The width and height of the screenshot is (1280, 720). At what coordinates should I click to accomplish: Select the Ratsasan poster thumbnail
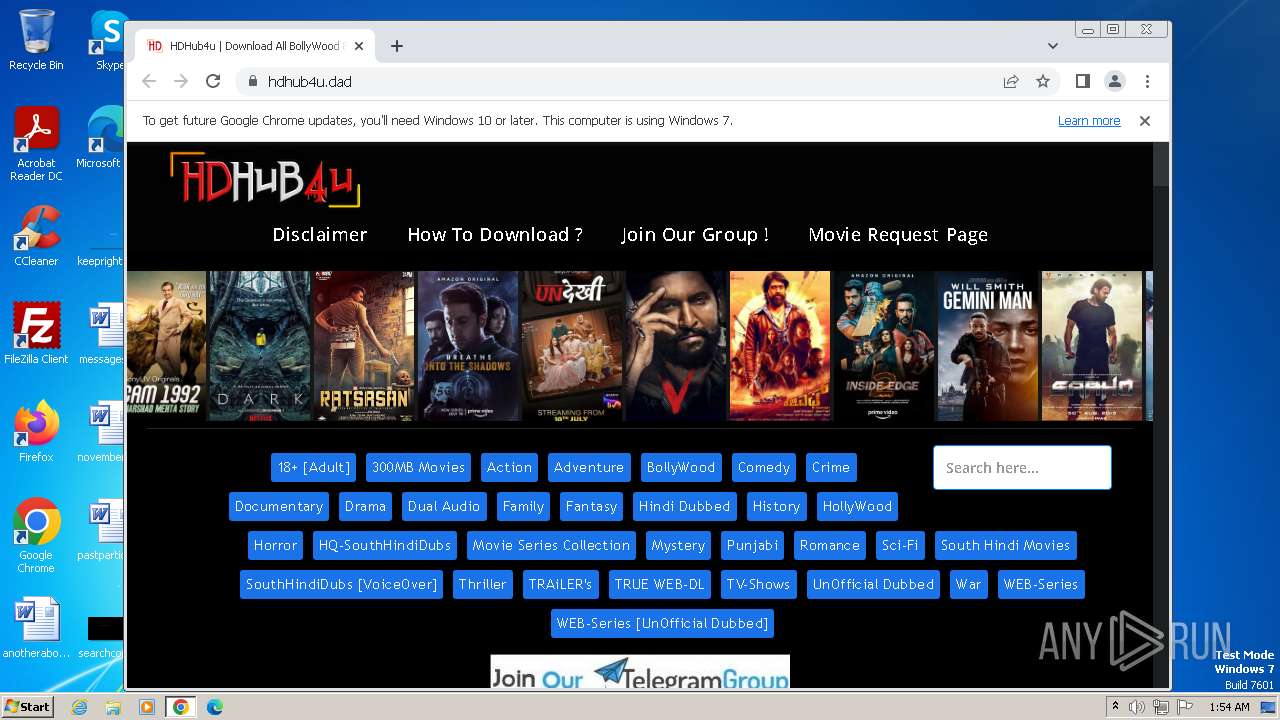pos(364,345)
